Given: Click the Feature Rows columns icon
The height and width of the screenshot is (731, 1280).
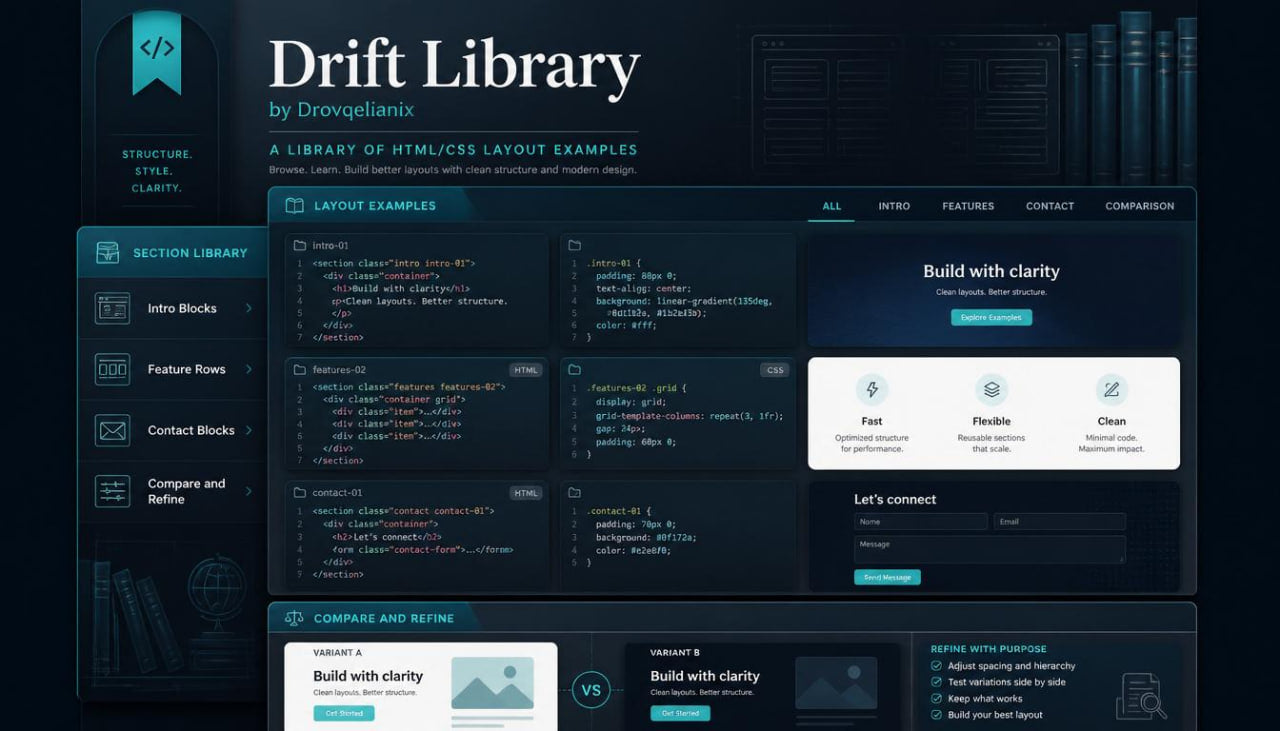Looking at the screenshot, I should (112, 369).
